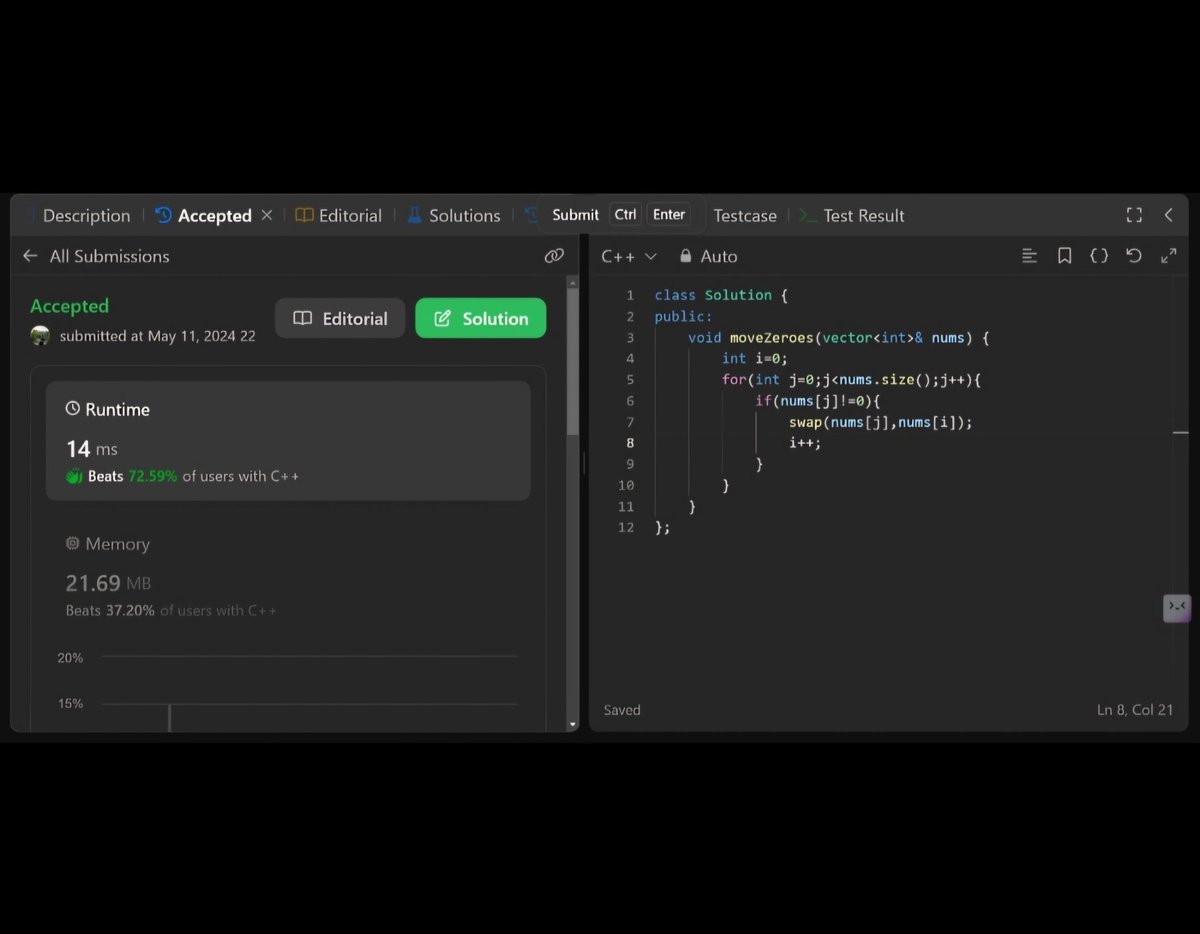The height and width of the screenshot is (934, 1200).
Task: Select the Runtime card
Action: (288, 440)
